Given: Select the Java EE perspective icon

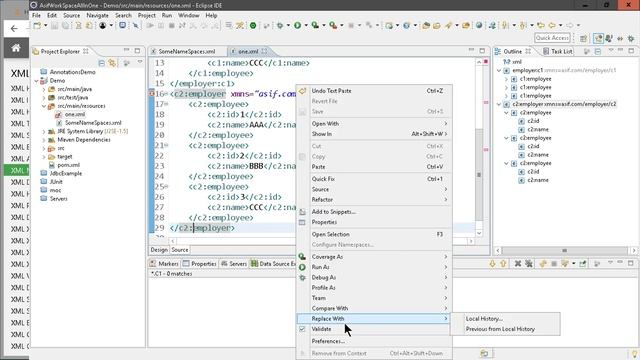Looking at the screenshot, I should pyautogui.click(x=598, y=38).
